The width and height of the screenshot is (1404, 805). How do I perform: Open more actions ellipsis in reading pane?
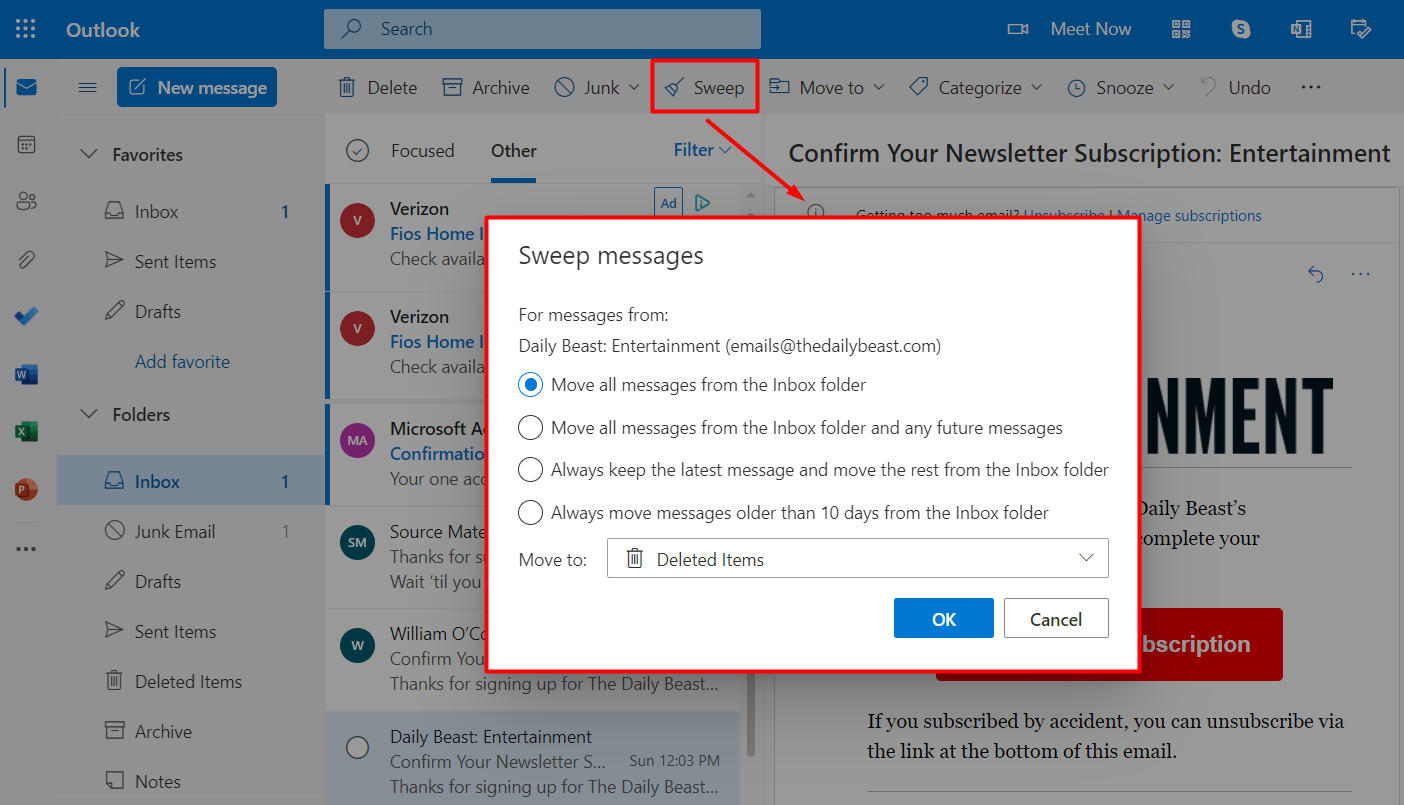point(1360,274)
